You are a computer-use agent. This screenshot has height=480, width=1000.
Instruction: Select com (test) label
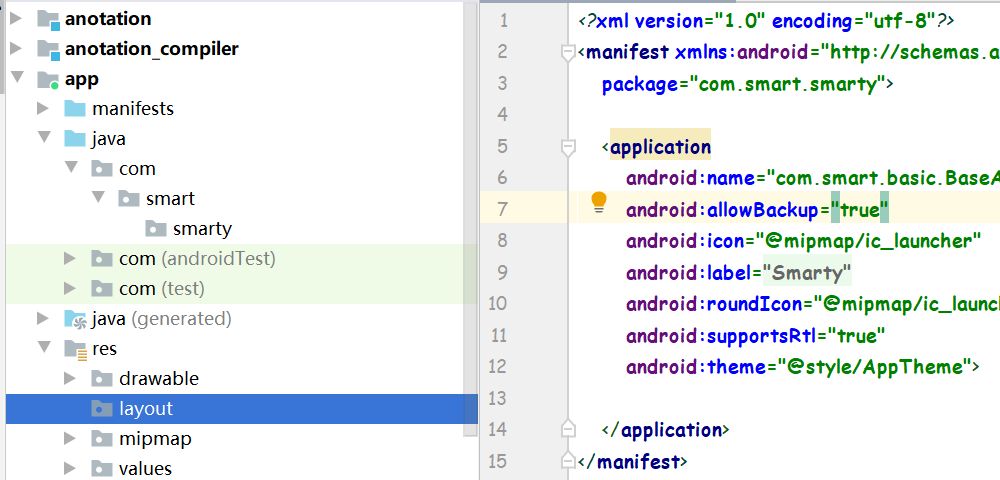tap(161, 288)
